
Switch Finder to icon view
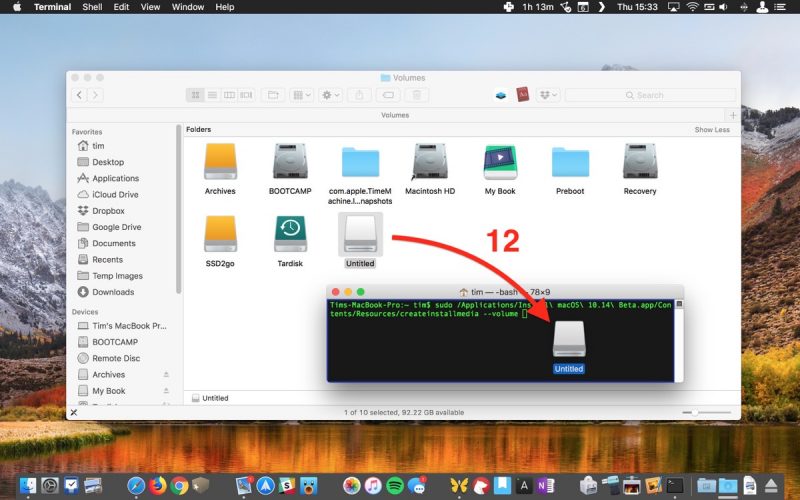[x=195, y=95]
